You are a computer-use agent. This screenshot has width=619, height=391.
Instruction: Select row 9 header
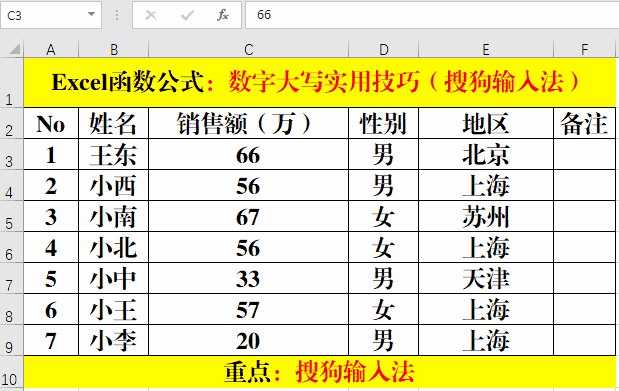(x=11, y=340)
